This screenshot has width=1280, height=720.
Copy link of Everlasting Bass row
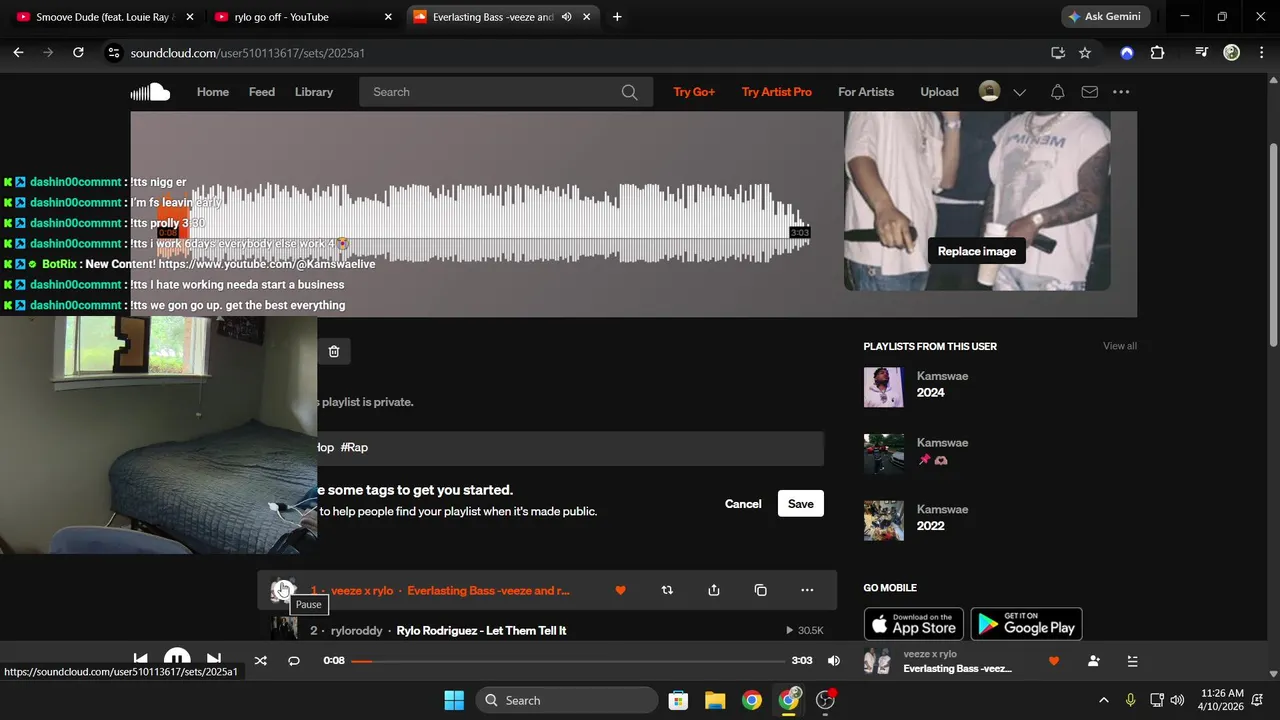pyautogui.click(x=760, y=590)
